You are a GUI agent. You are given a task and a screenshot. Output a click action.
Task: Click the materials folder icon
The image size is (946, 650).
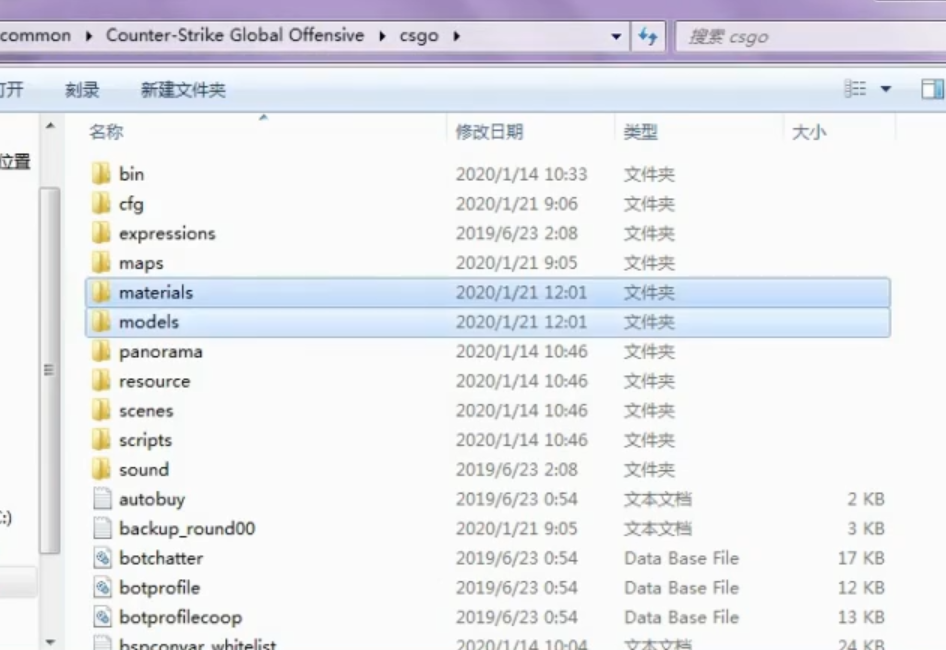[x=101, y=292]
